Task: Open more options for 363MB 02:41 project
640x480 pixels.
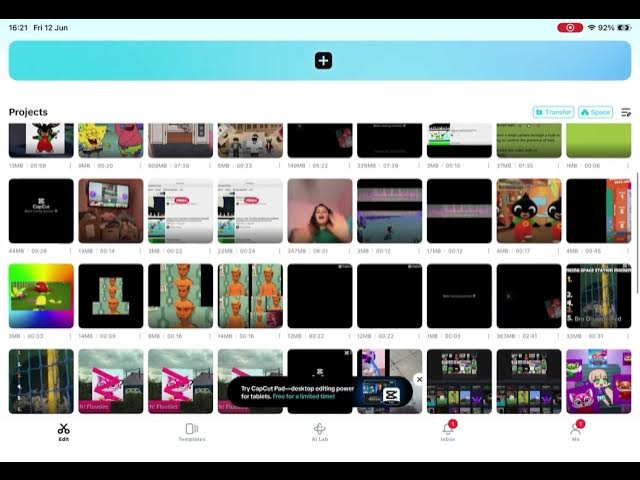Action: pos(558,336)
